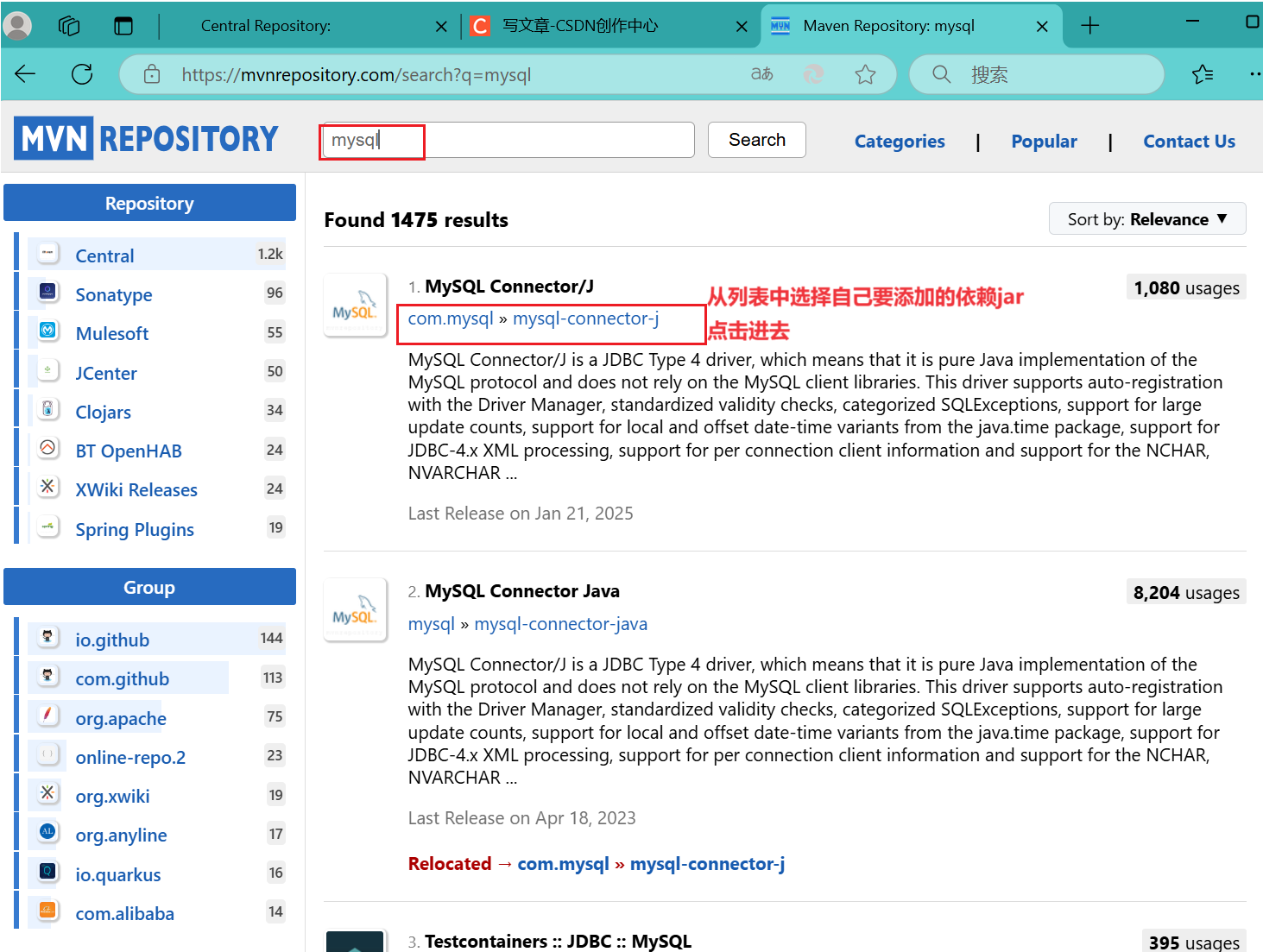Viewport: 1263px width, 952px height.
Task: Click the io.github group icon
Action: tap(48, 638)
